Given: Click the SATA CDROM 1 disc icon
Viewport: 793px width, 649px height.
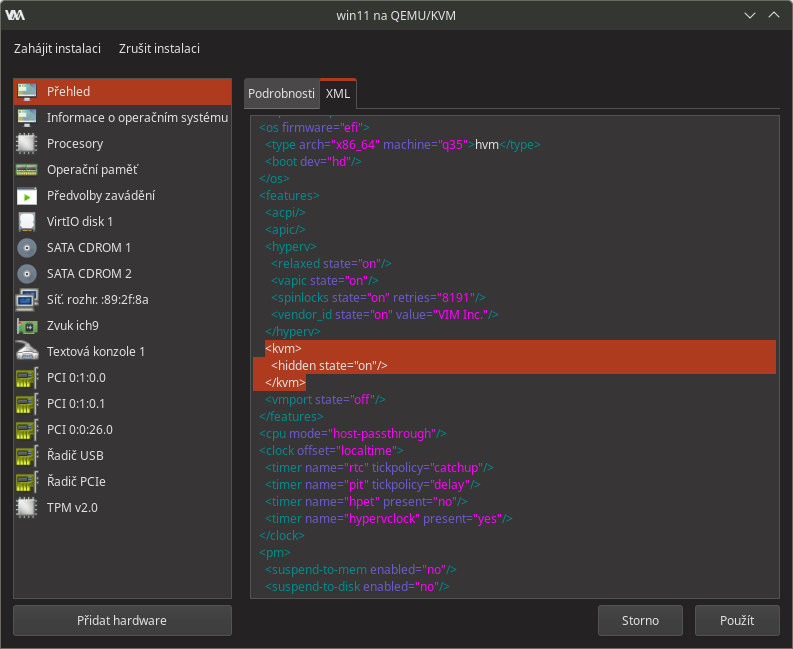Looking at the screenshot, I should pos(27,248).
